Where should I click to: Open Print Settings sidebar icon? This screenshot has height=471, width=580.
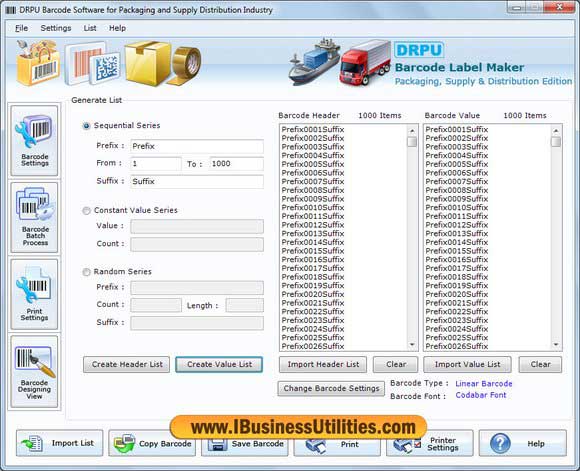tap(34, 294)
